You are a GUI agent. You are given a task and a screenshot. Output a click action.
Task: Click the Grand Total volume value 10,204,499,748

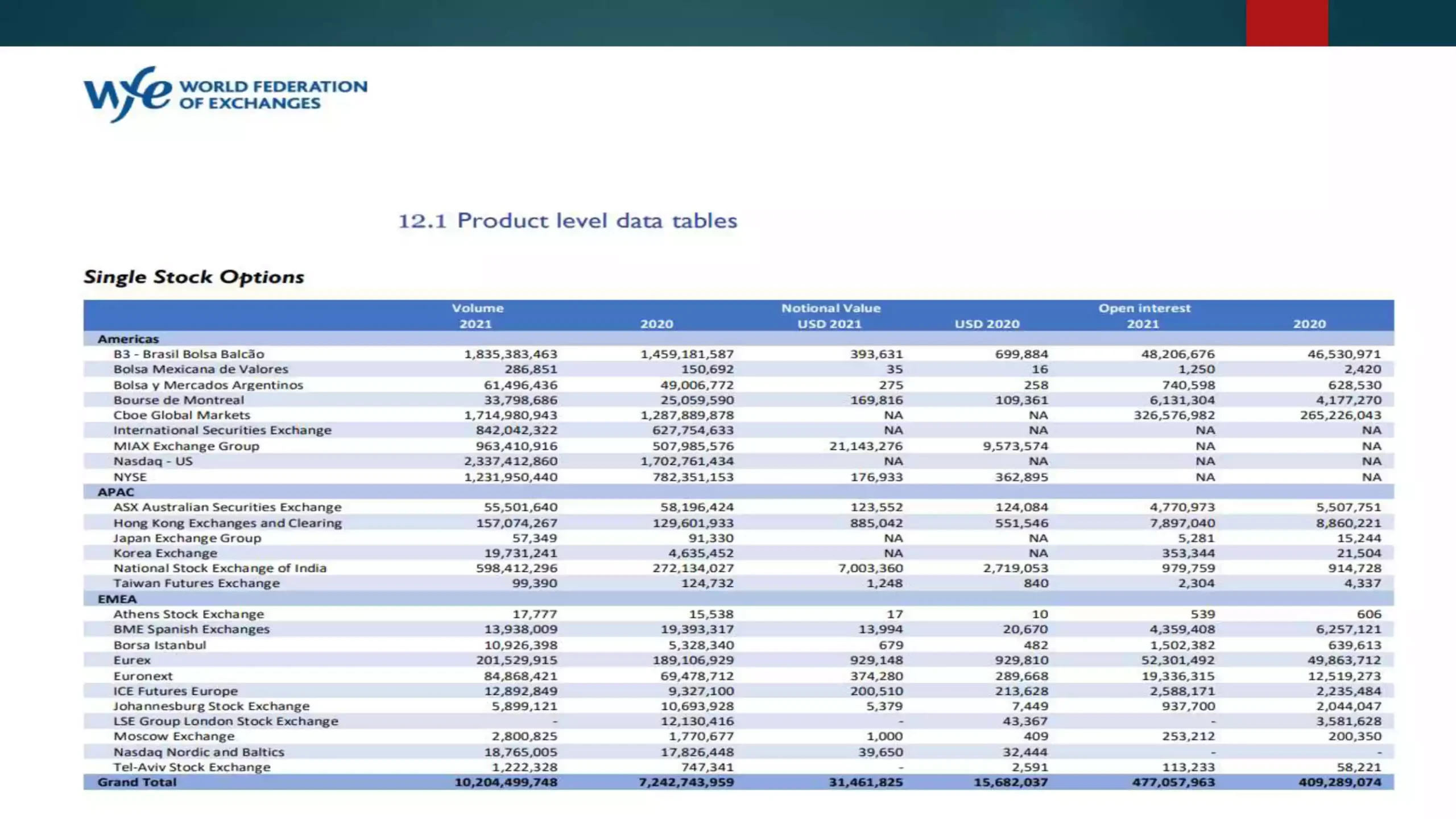click(x=506, y=783)
